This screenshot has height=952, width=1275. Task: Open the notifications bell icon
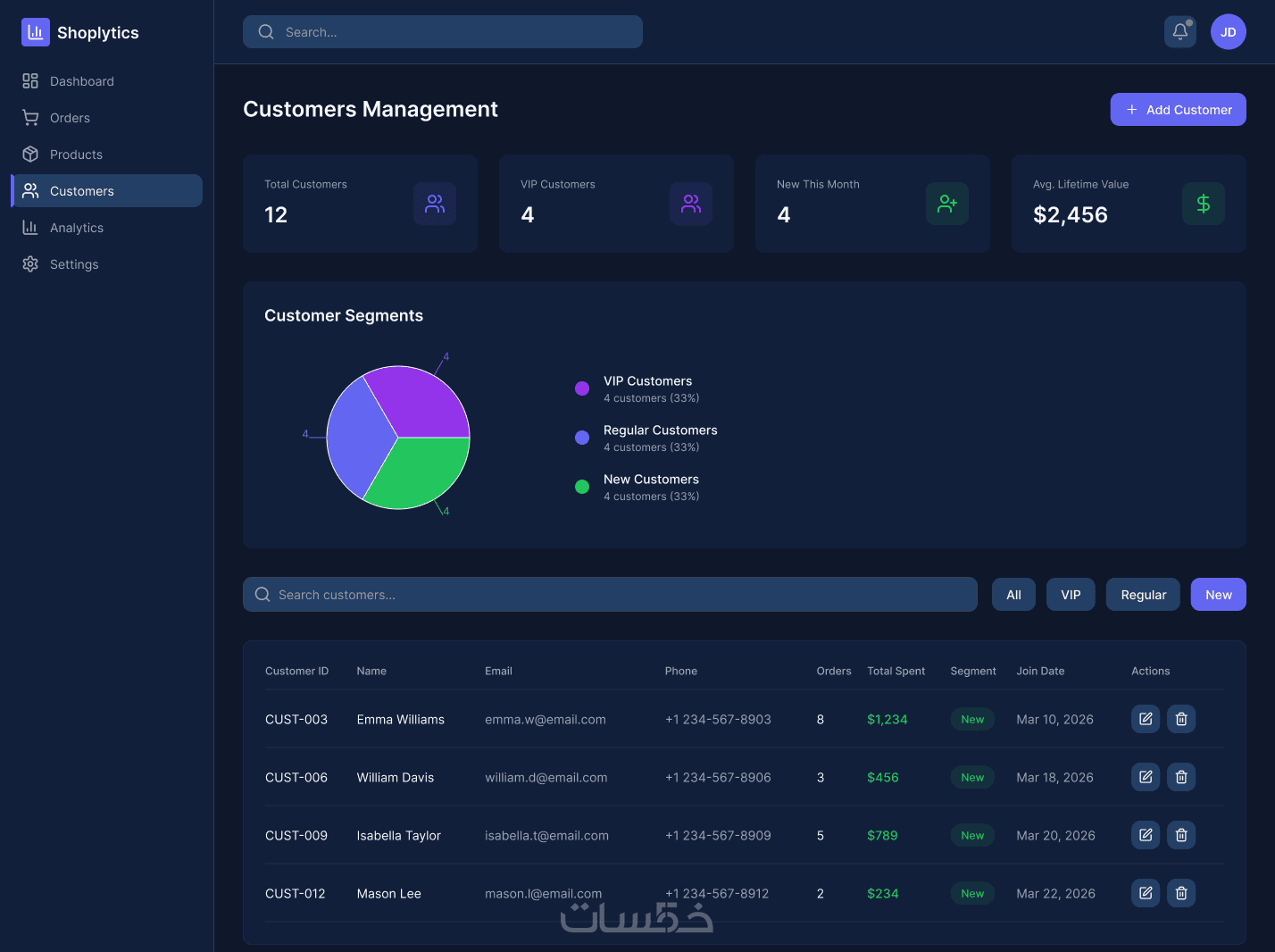tap(1180, 32)
